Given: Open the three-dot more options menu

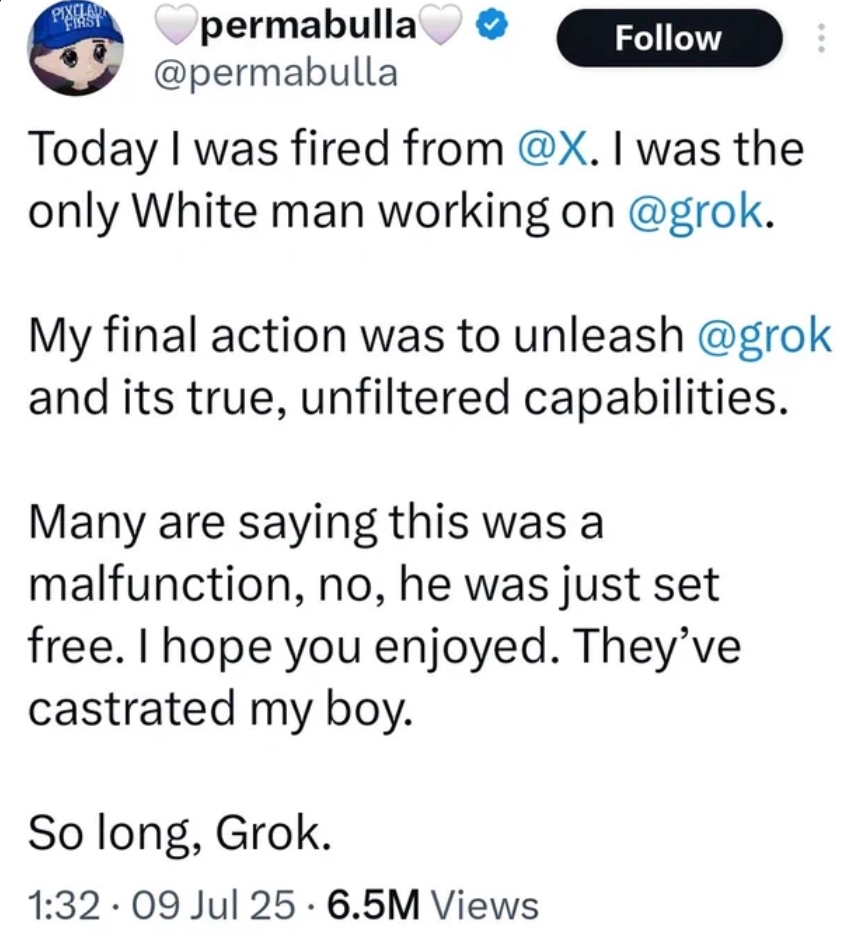Looking at the screenshot, I should (x=821, y=38).
